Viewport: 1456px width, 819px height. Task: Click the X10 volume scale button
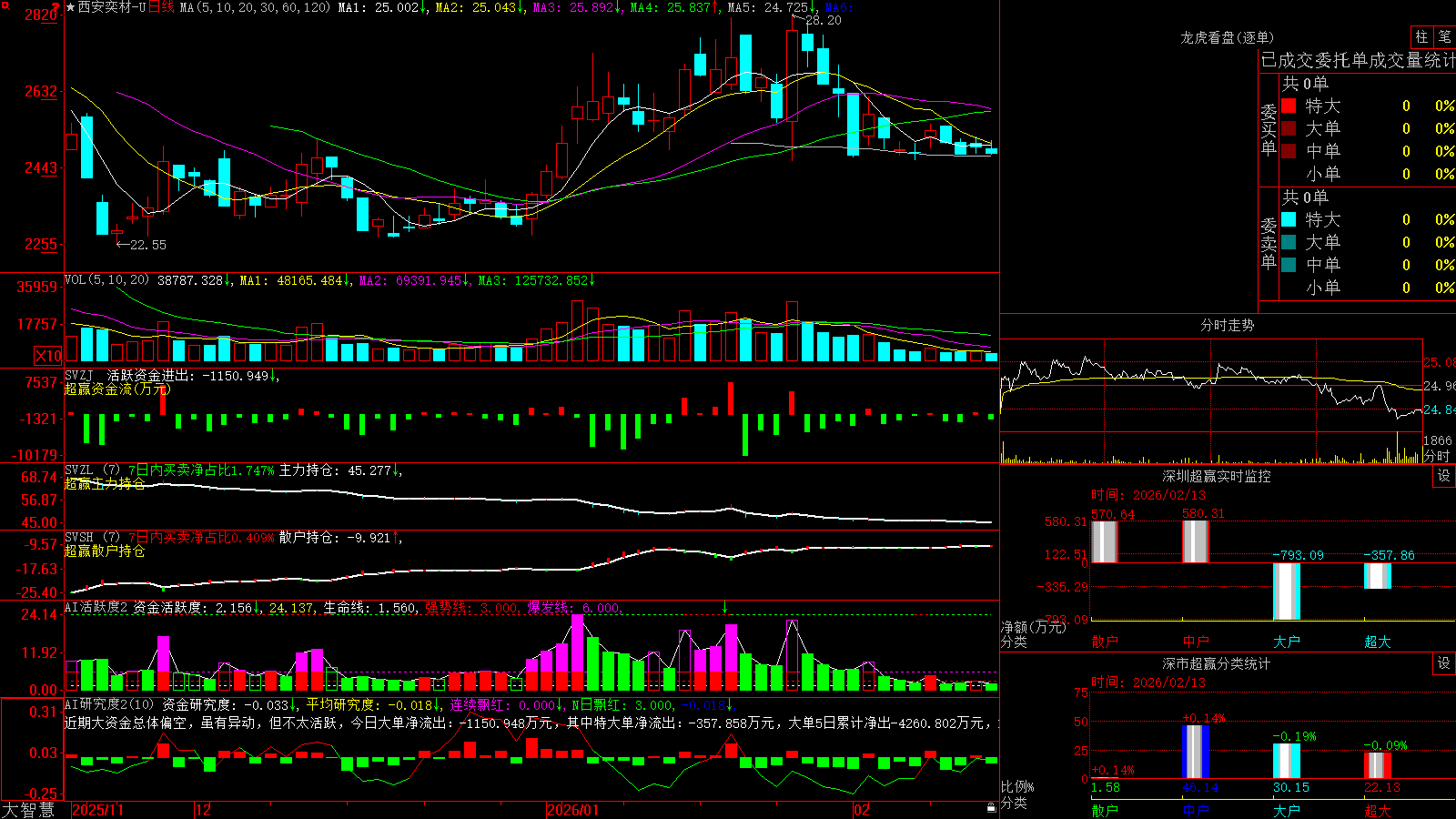48,356
